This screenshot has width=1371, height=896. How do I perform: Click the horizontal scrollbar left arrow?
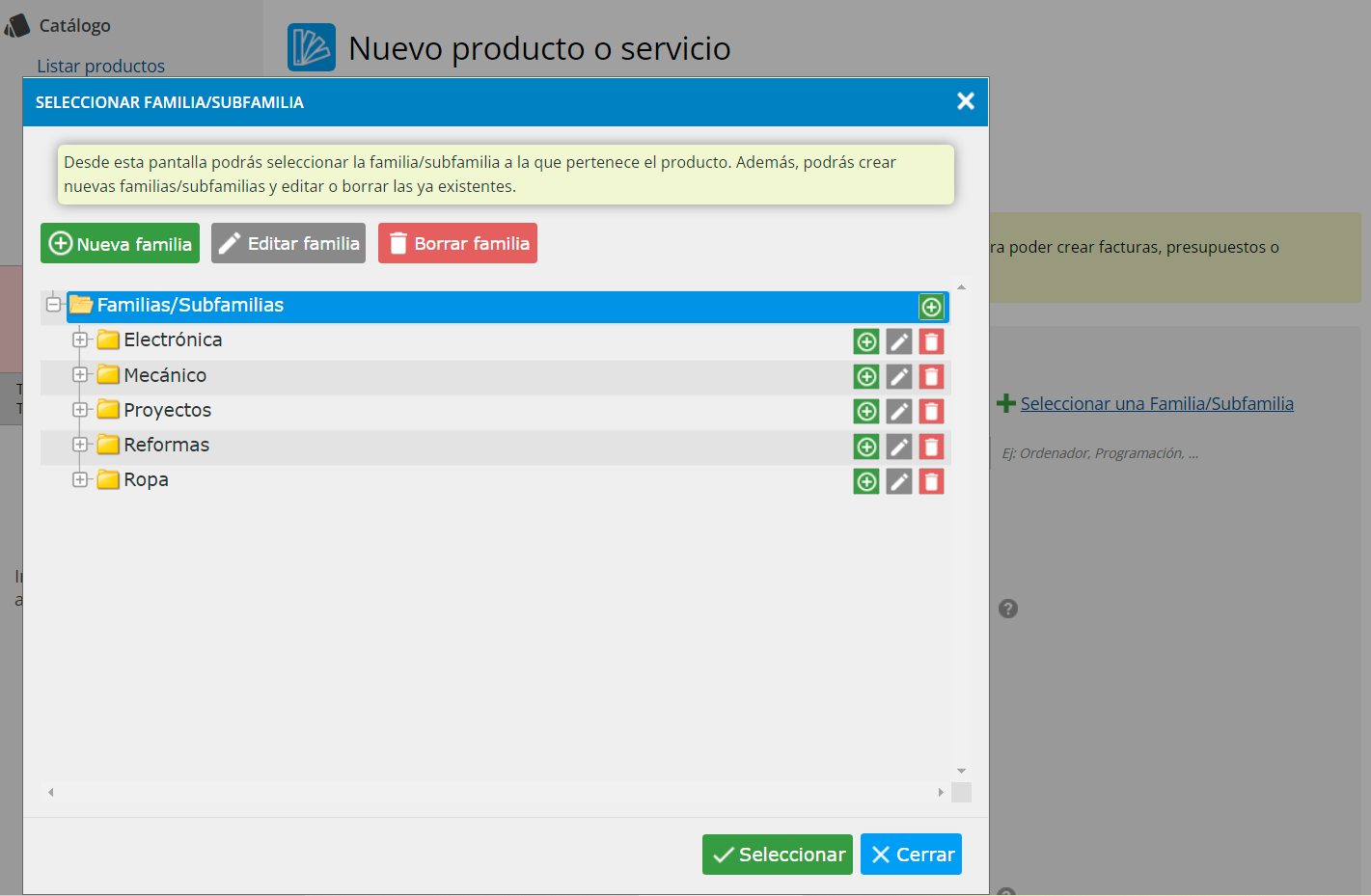pos(51,792)
